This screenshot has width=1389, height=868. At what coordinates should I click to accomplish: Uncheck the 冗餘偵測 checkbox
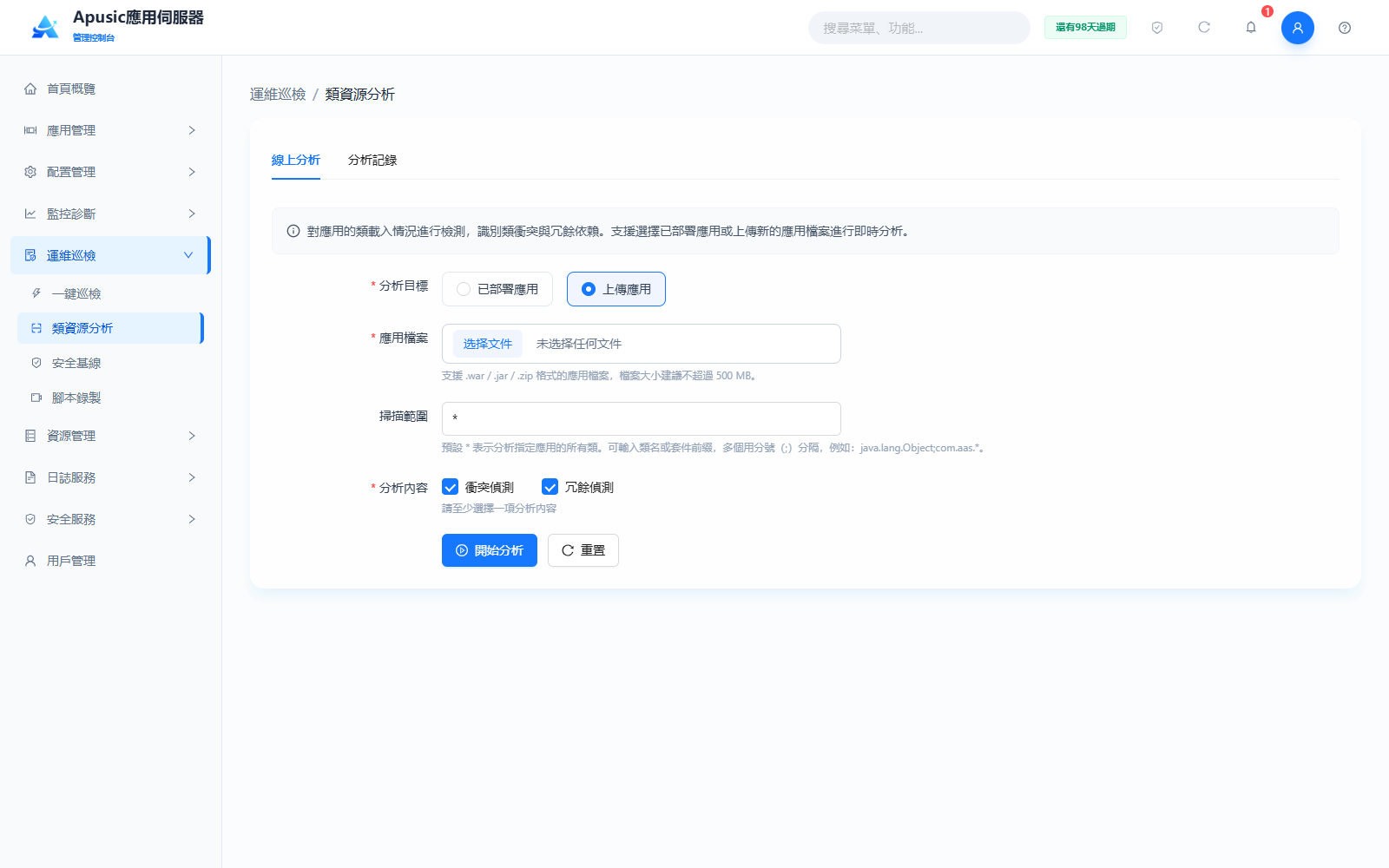[x=550, y=487]
